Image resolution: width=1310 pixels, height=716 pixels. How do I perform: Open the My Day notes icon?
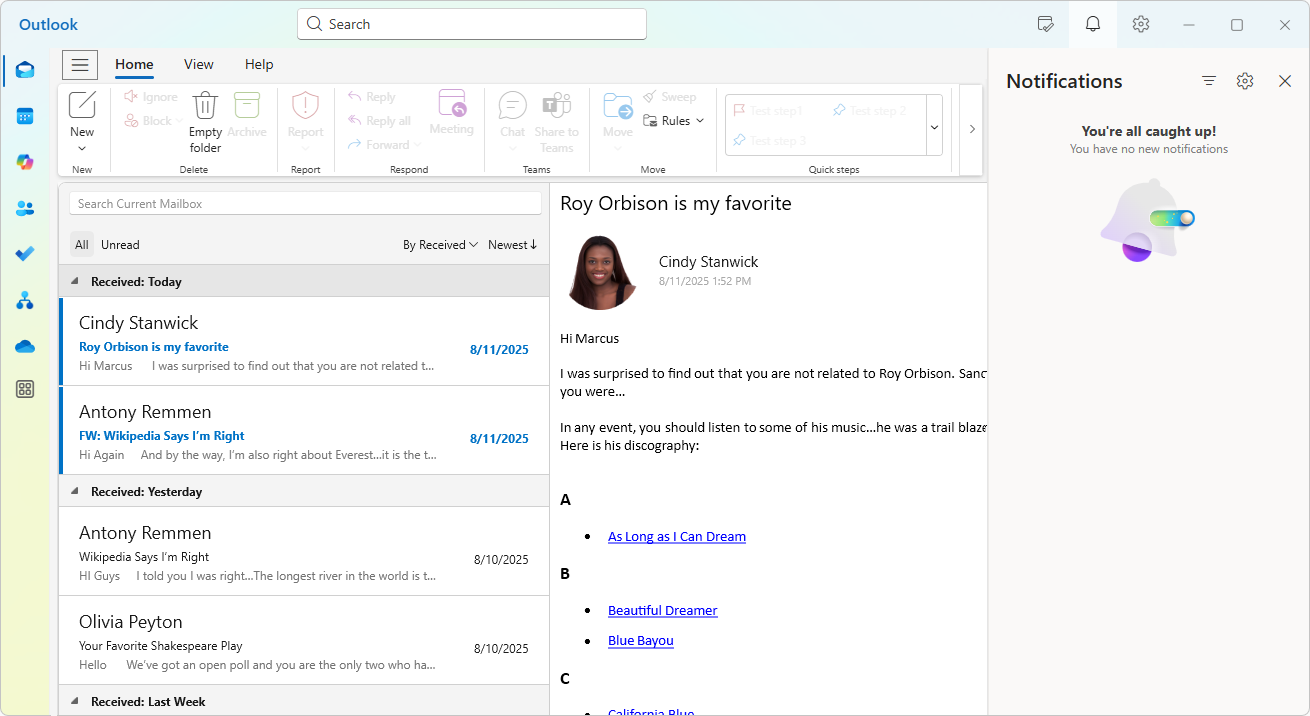coord(1045,24)
